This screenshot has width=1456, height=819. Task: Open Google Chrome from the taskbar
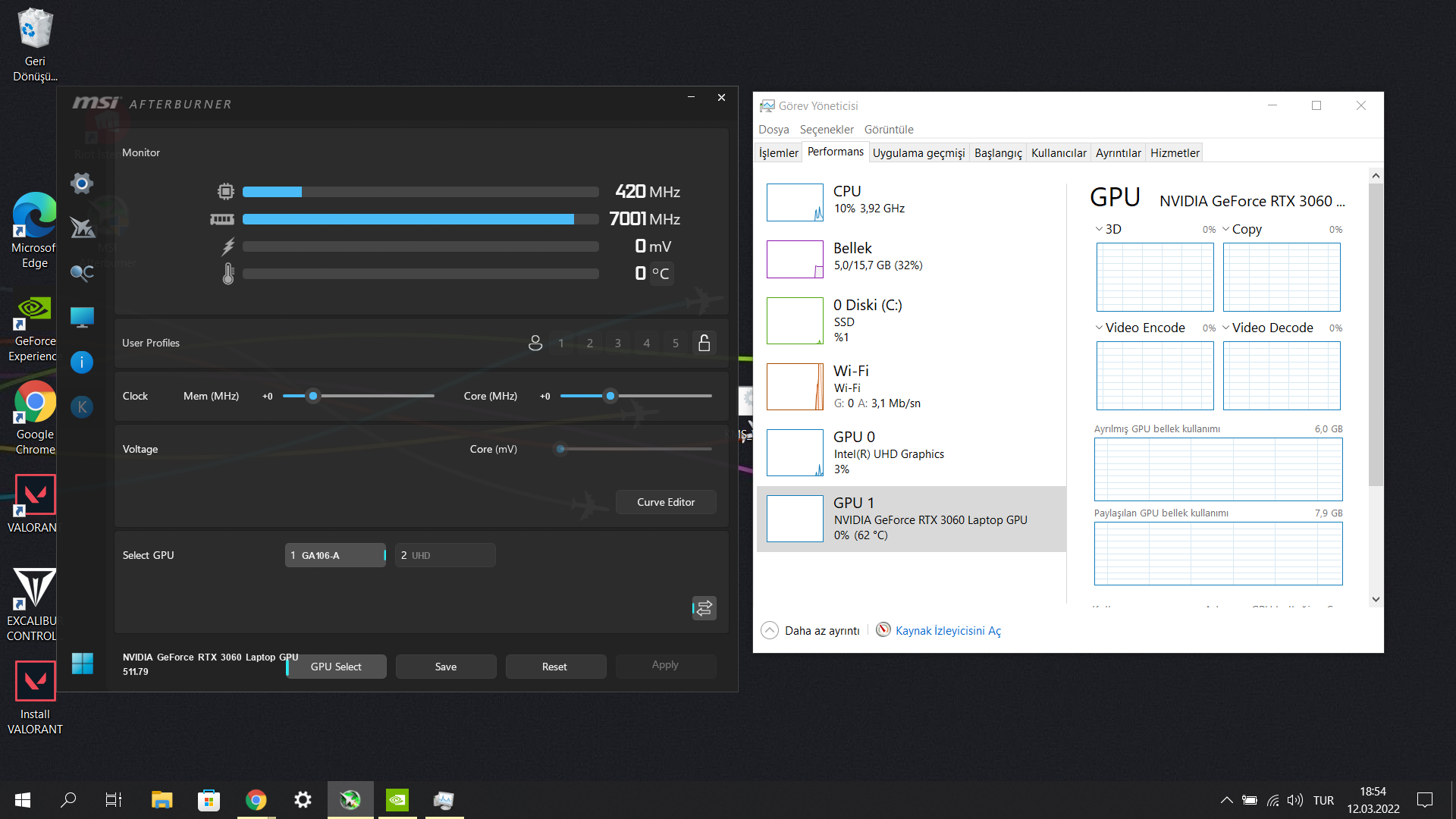tap(256, 800)
